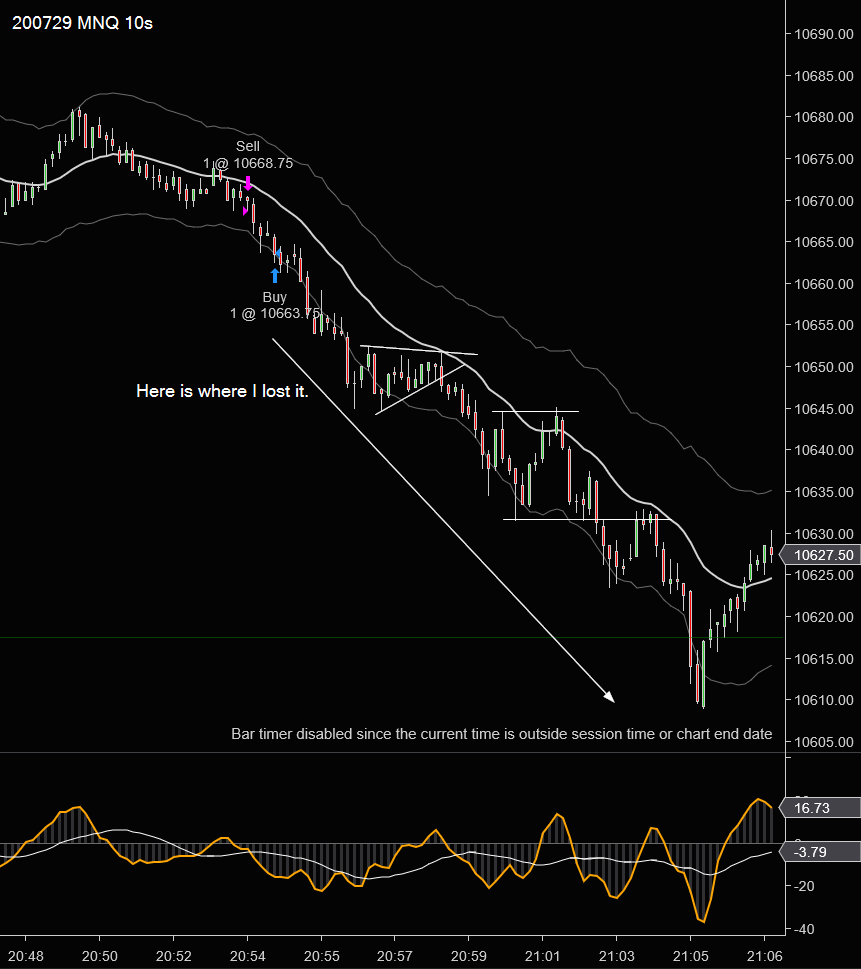Click the 10650.00 price axis label

tap(823, 367)
